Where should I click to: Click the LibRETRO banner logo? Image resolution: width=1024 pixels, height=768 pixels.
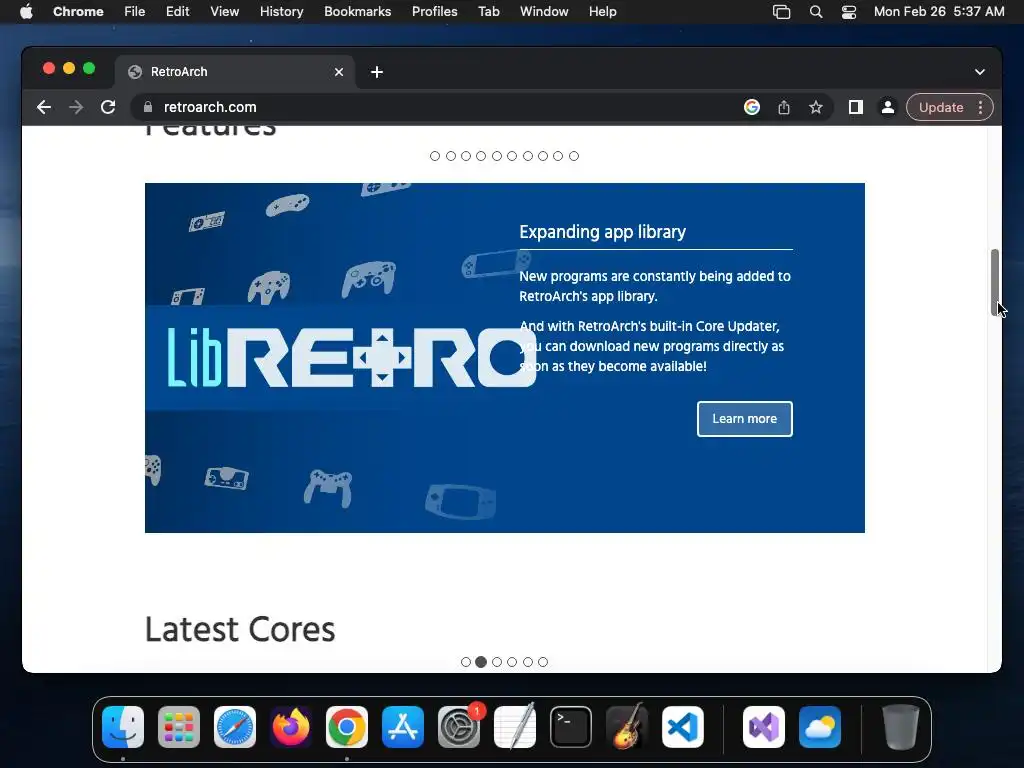click(x=351, y=357)
